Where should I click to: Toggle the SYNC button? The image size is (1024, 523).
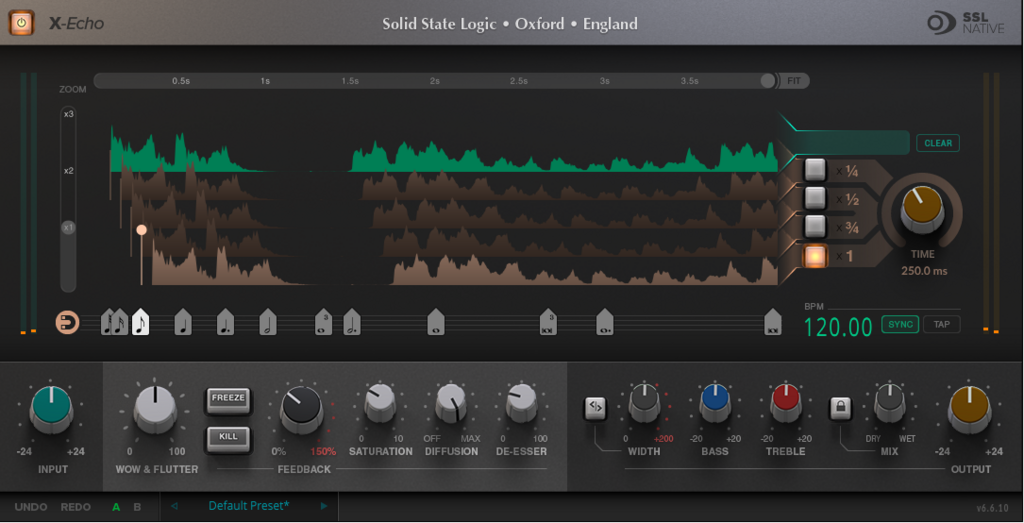900,324
